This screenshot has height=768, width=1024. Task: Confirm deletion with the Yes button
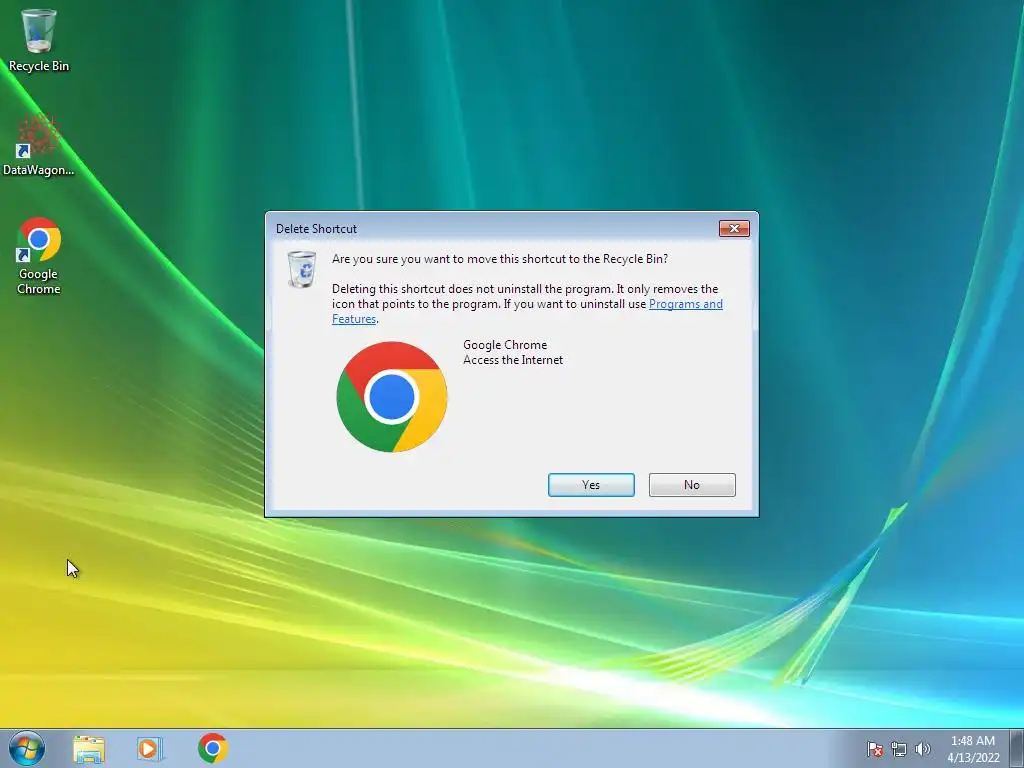click(x=591, y=485)
